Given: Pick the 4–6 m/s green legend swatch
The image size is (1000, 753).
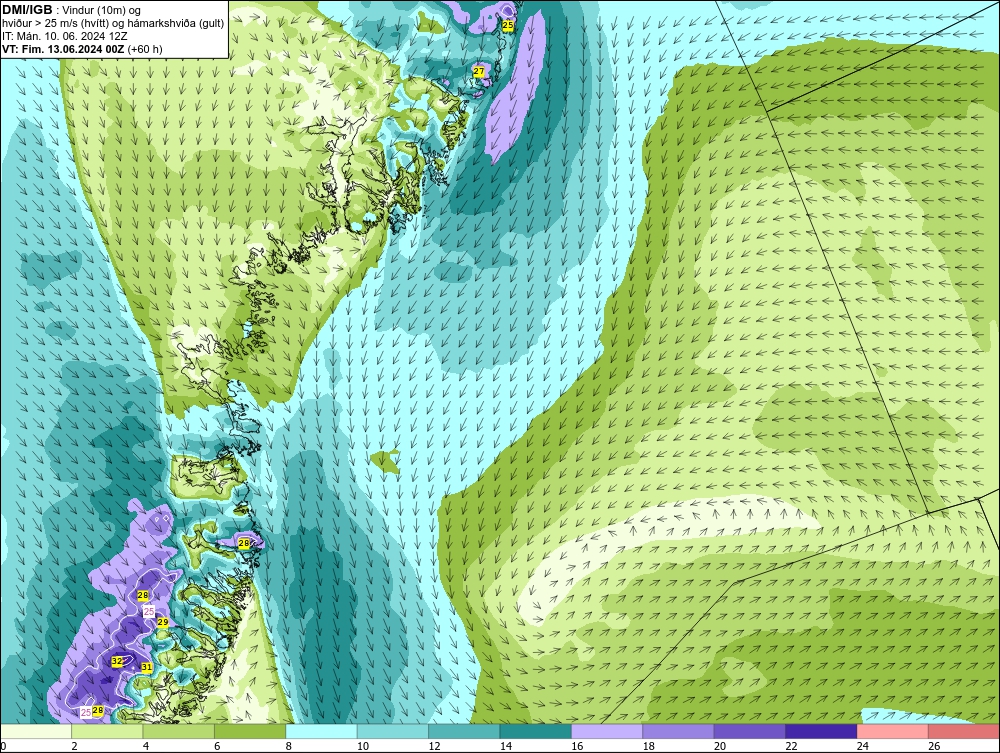Looking at the screenshot, I should (x=179, y=731).
